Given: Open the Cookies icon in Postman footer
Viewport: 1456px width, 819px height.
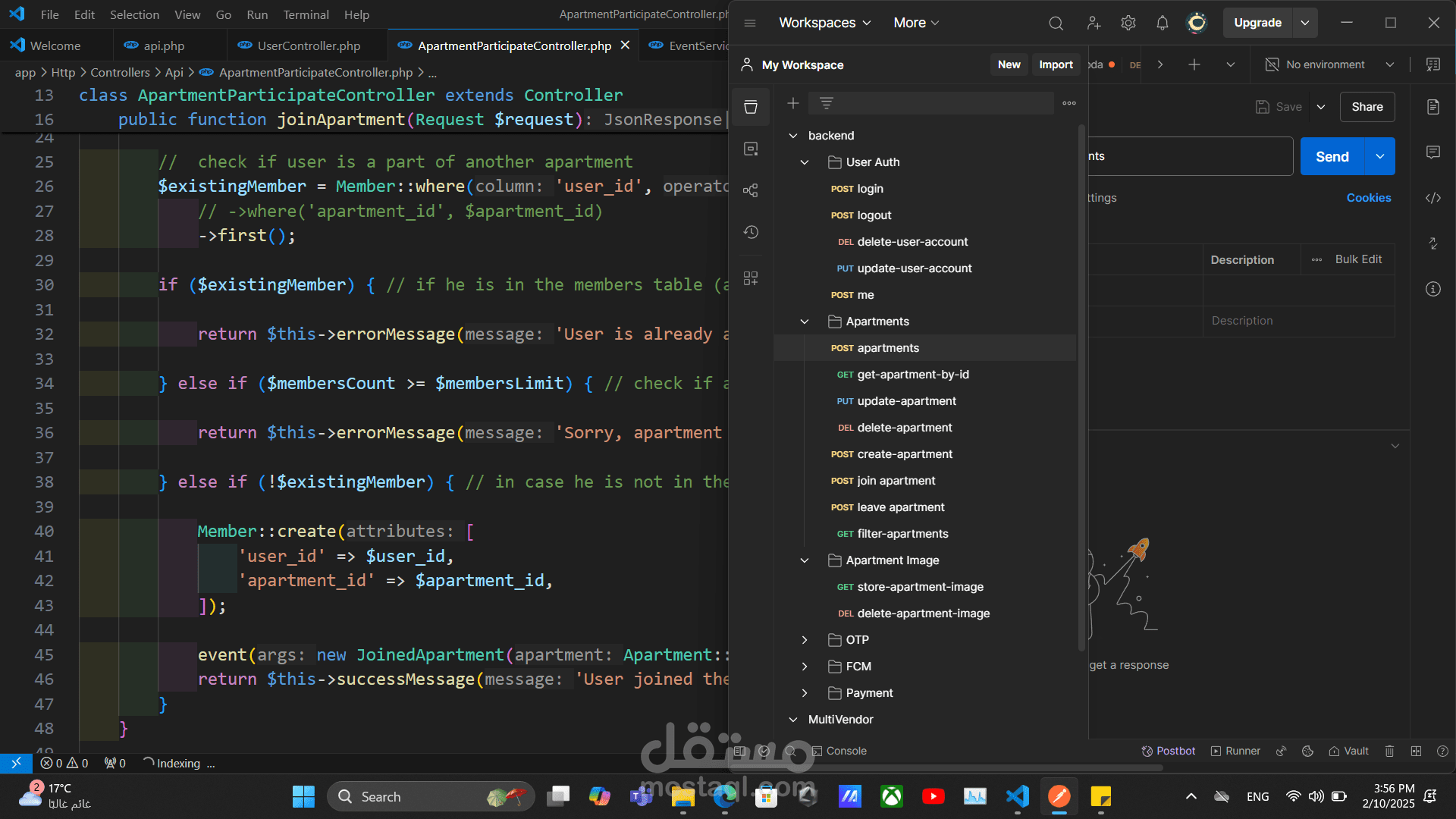Looking at the screenshot, I should [x=1307, y=751].
